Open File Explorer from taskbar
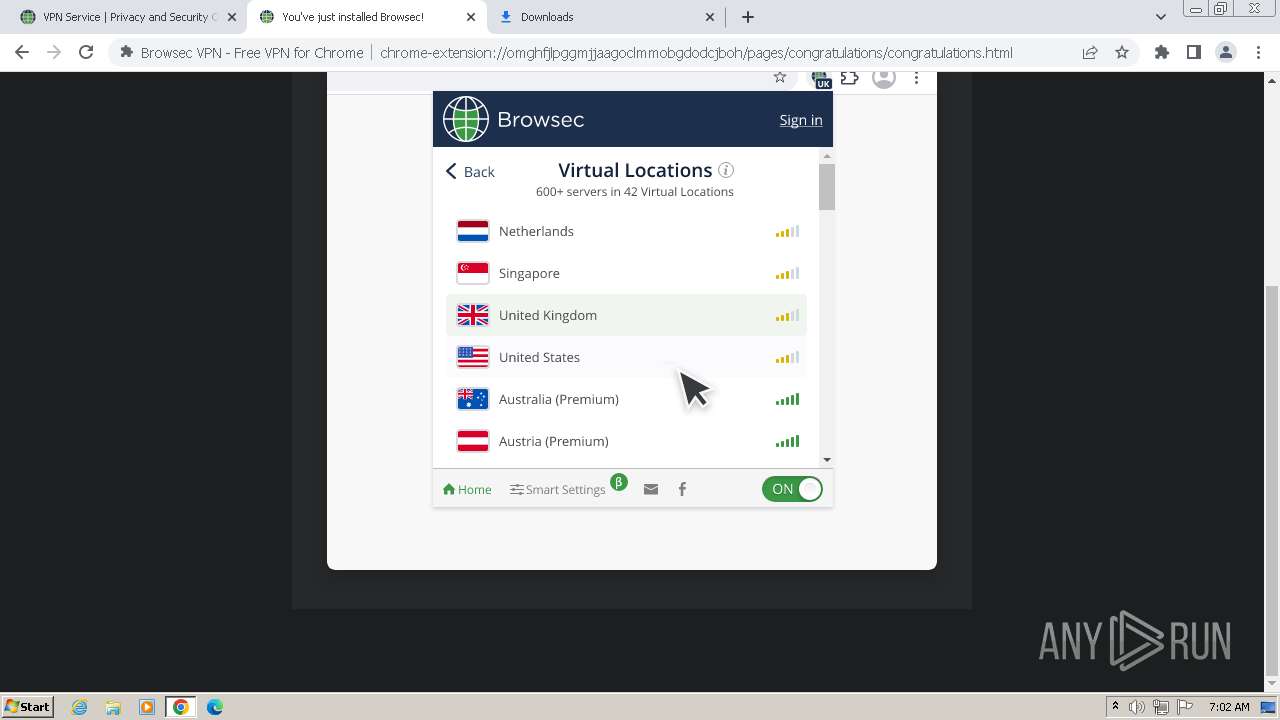Viewport: 1280px width, 720px height. click(x=113, y=707)
